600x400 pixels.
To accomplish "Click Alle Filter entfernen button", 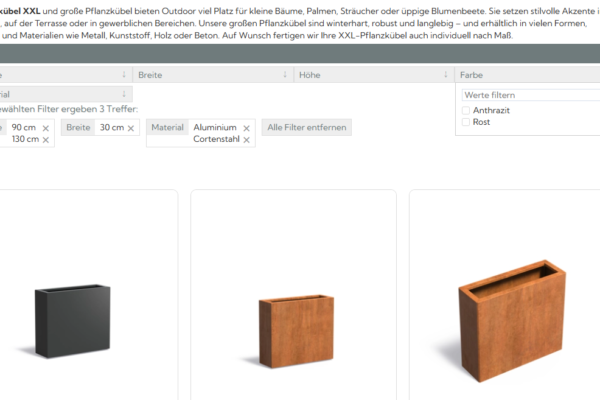I will click(x=306, y=128).
